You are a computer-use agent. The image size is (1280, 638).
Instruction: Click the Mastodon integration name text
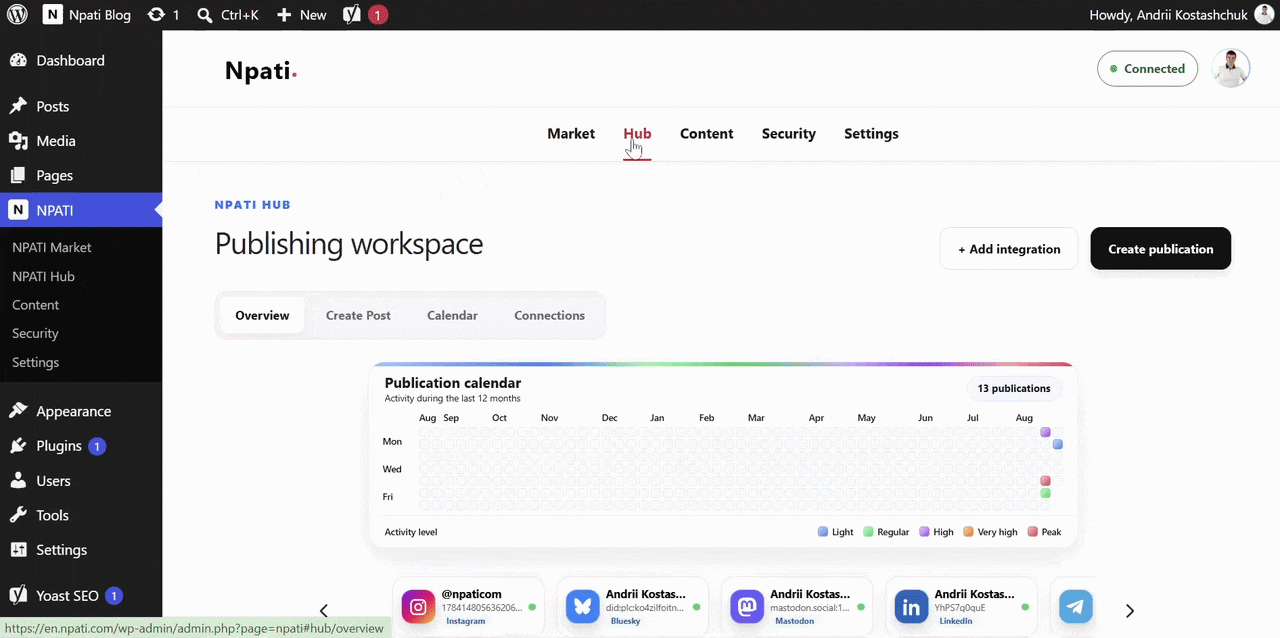[810, 594]
